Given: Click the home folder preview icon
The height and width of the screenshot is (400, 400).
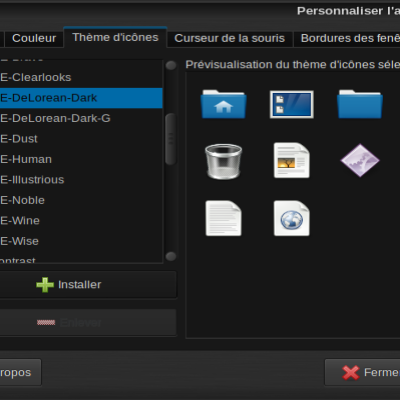Looking at the screenshot, I should pyautogui.click(x=223, y=104).
